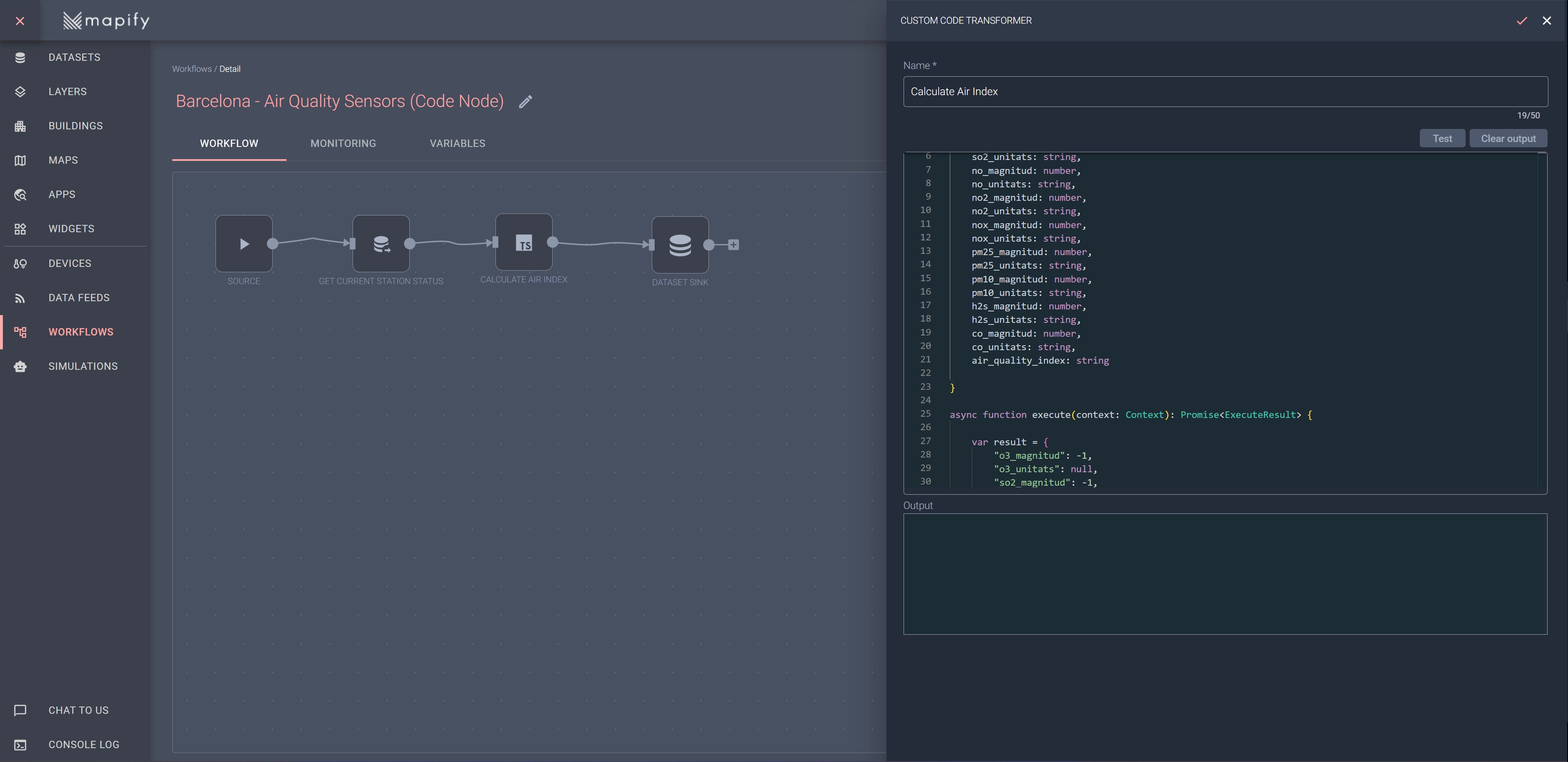Screen dimensions: 1568x762
Task: Open the Widgets sidebar icon
Action: click(20, 229)
